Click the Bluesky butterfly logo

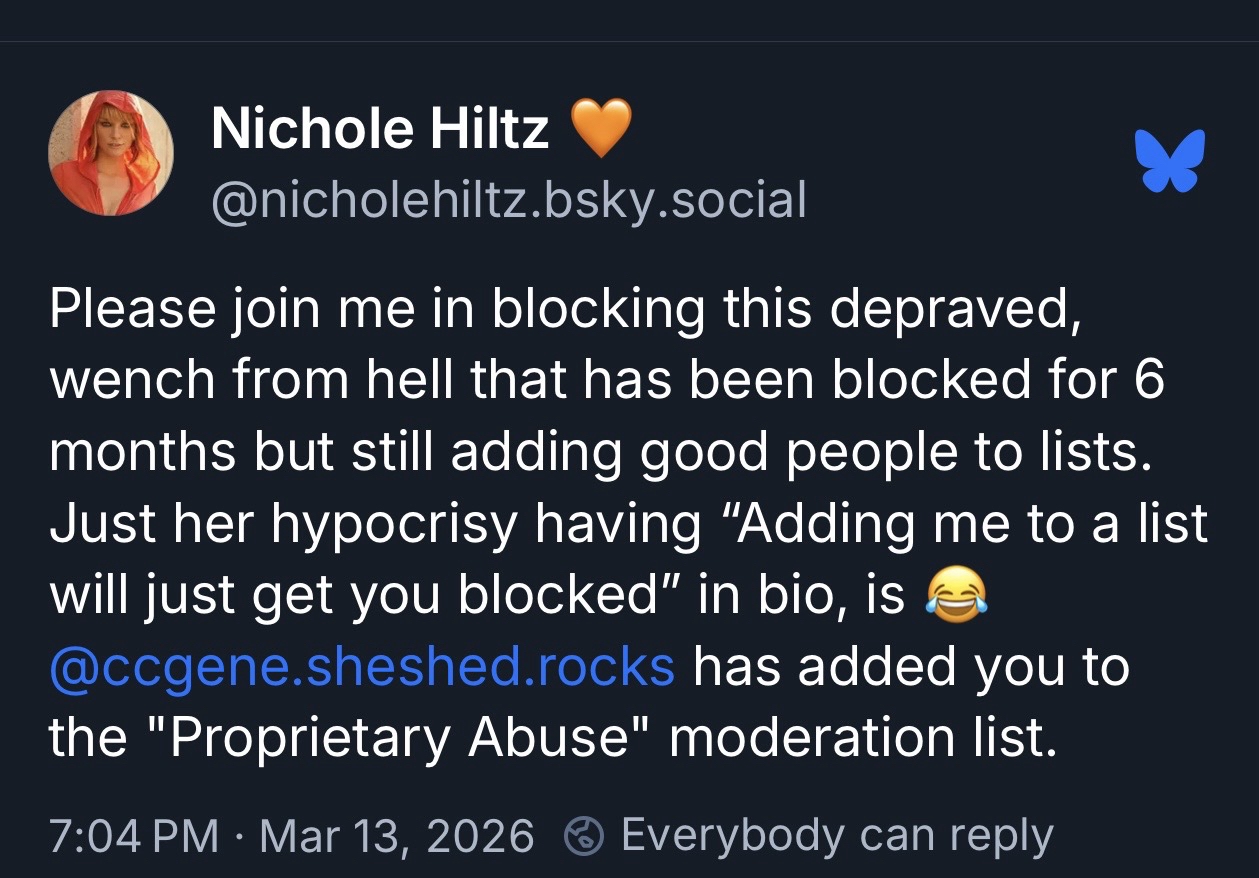[x=1170, y=159]
